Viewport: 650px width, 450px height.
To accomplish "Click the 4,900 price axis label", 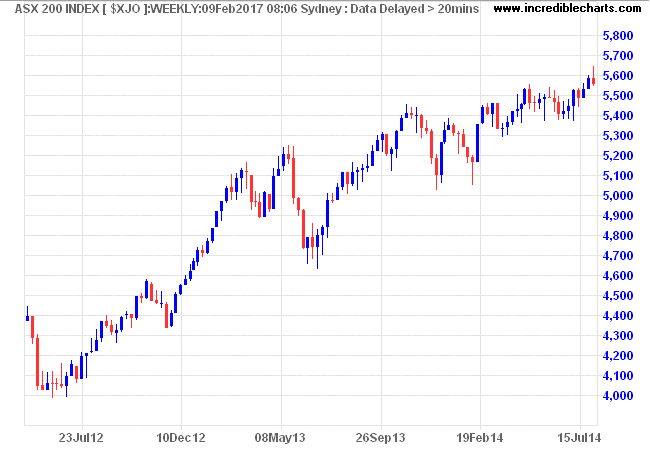I will tap(618, 215).
